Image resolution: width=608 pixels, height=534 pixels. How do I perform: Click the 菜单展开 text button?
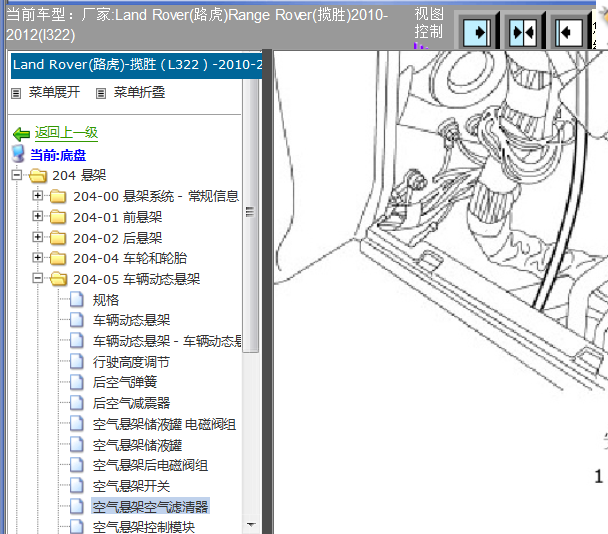pyautogui.click(x=54, y=93)
